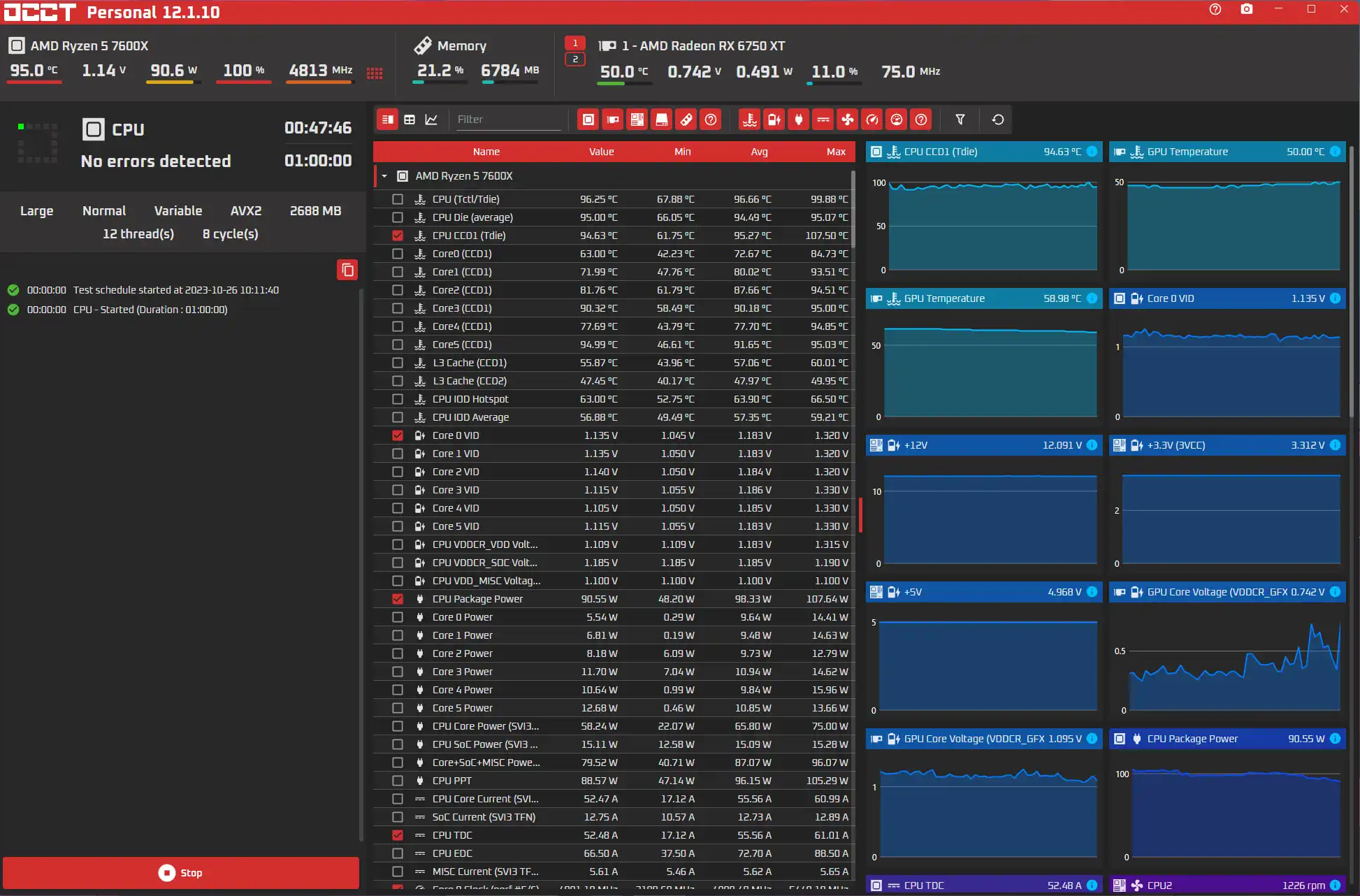The width and height of the screenshot is (1360, 896).
Task: Click the memory stick filter icon
Action: point(686,120)
